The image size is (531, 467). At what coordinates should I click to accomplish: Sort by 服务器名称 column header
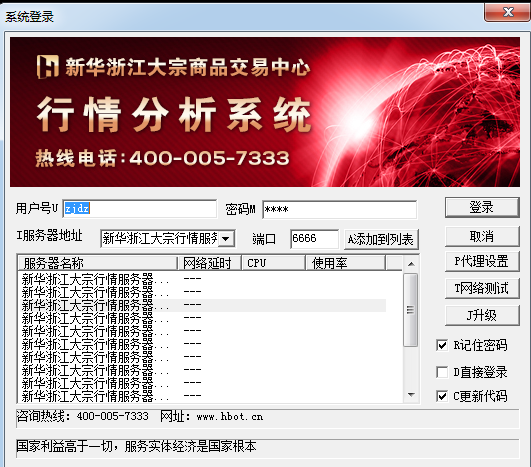point(98,263)
